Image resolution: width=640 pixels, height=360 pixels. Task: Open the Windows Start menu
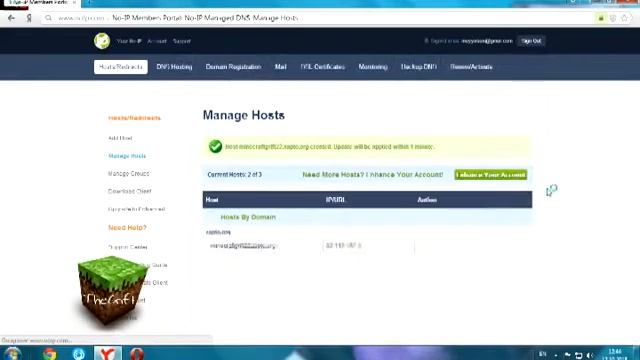pos(12,353)
